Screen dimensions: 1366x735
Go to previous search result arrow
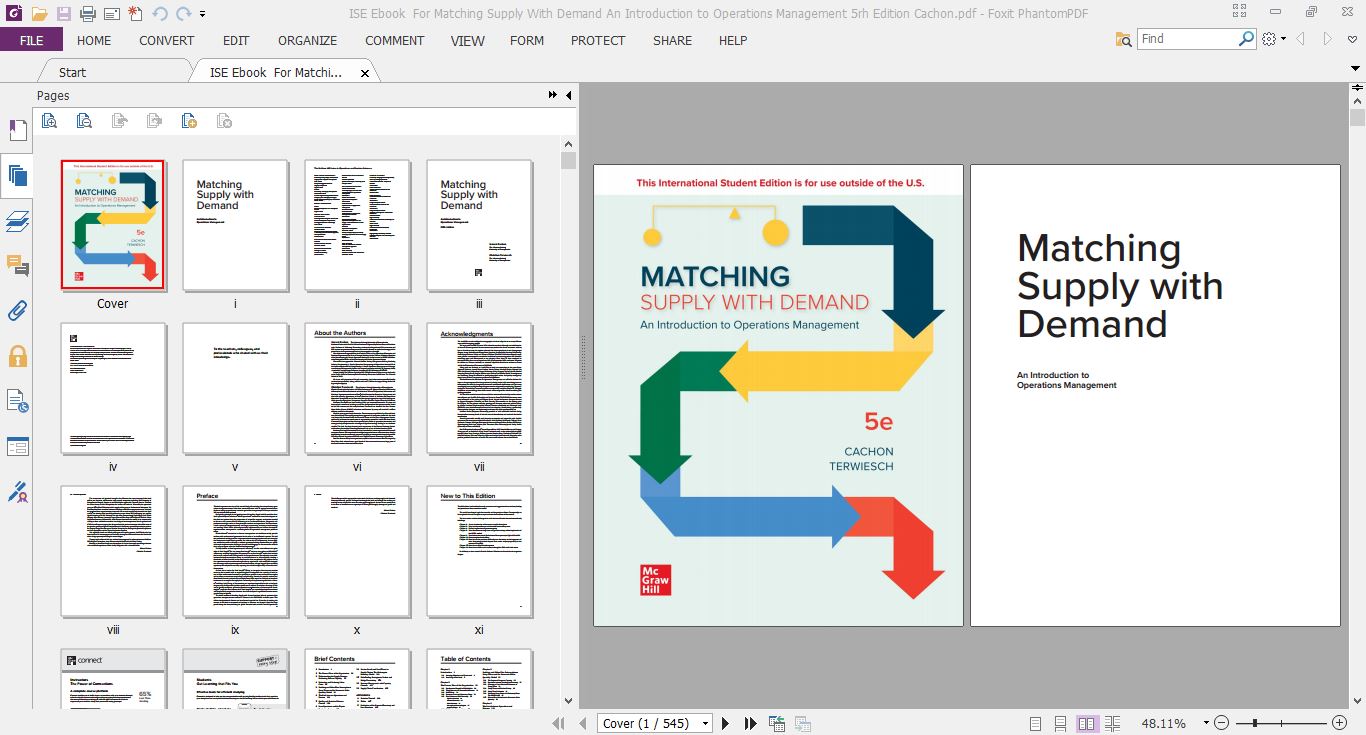point(1301,39)
